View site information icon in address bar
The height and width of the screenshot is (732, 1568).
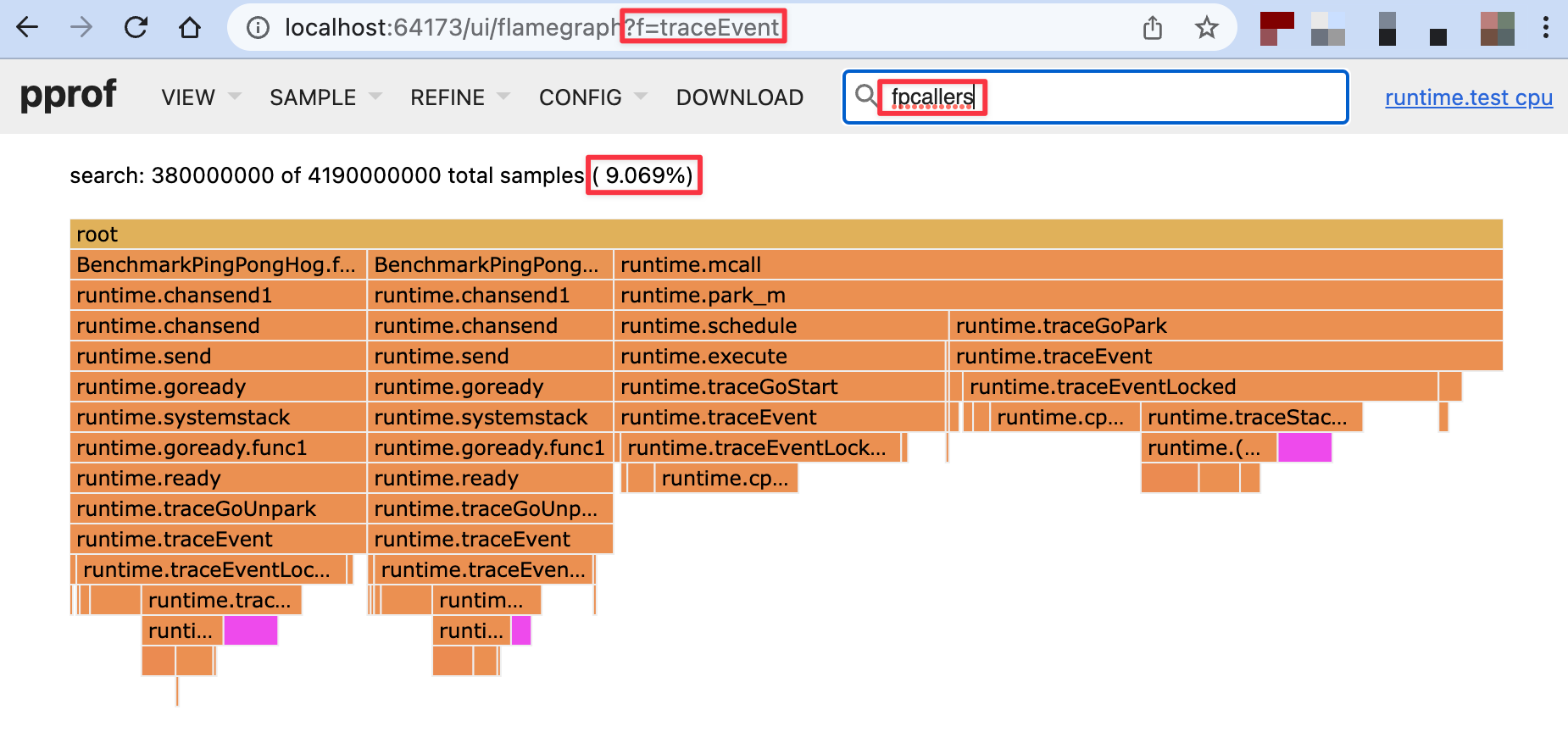(258, 28)
